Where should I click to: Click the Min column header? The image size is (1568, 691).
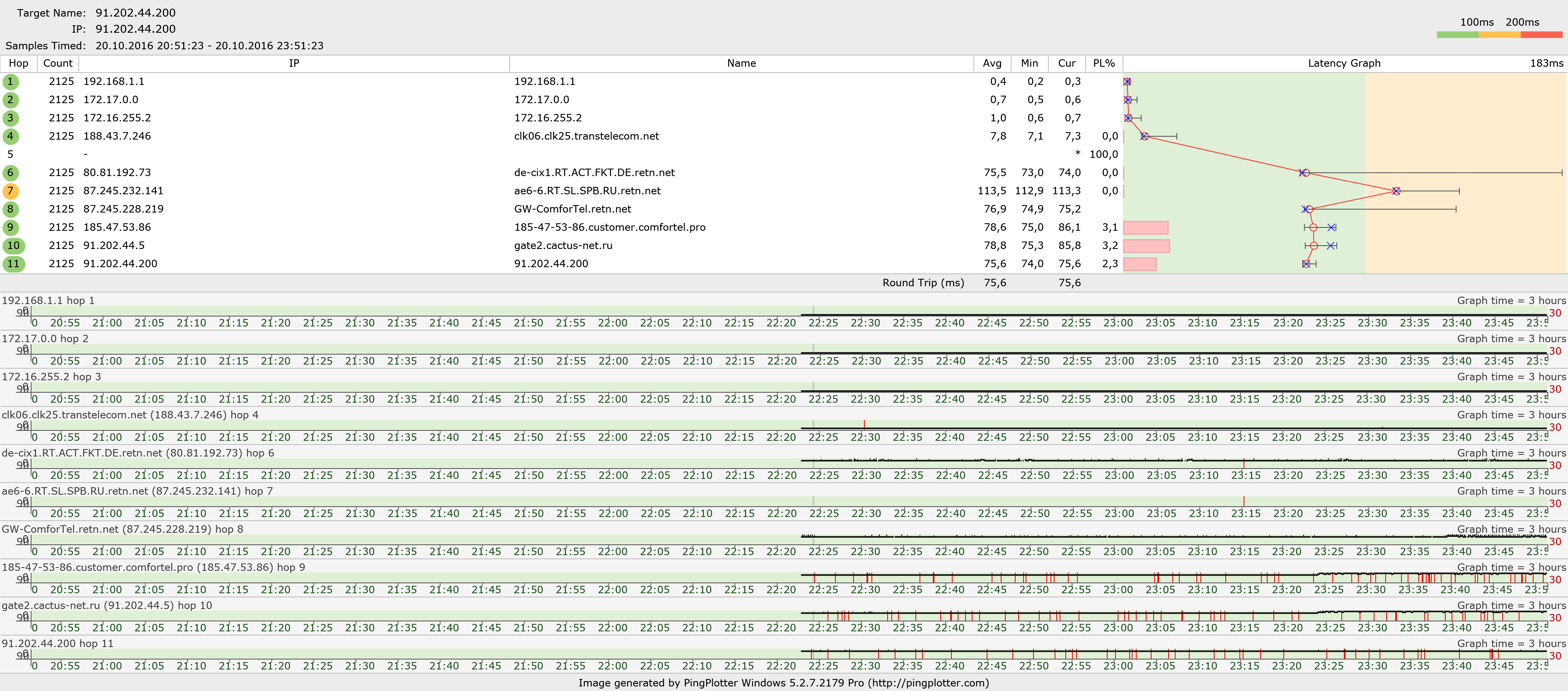coord(1029,63)
